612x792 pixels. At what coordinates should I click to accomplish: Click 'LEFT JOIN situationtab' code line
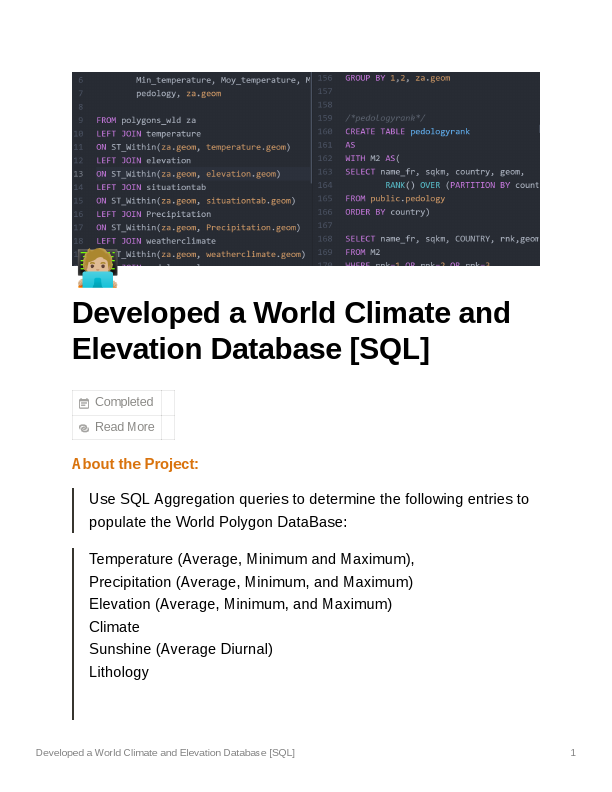coord(151,187)
